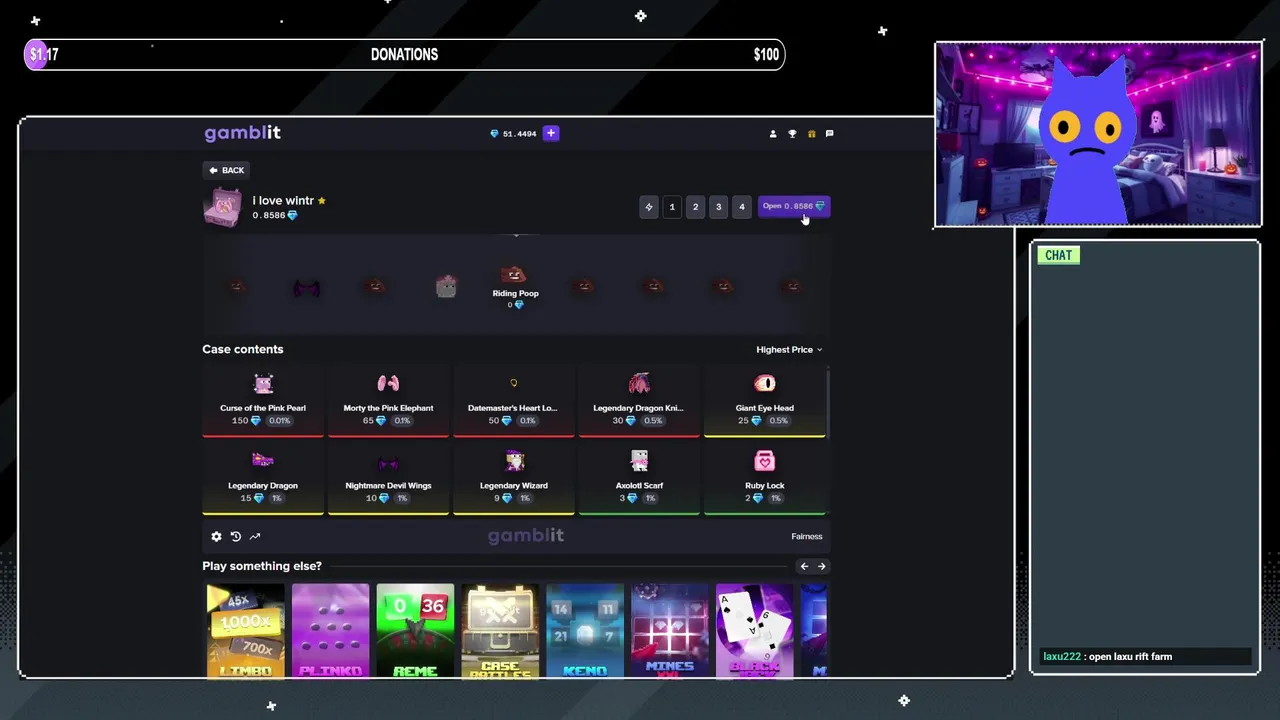Click the i love wintr case image

click(222, 207)
